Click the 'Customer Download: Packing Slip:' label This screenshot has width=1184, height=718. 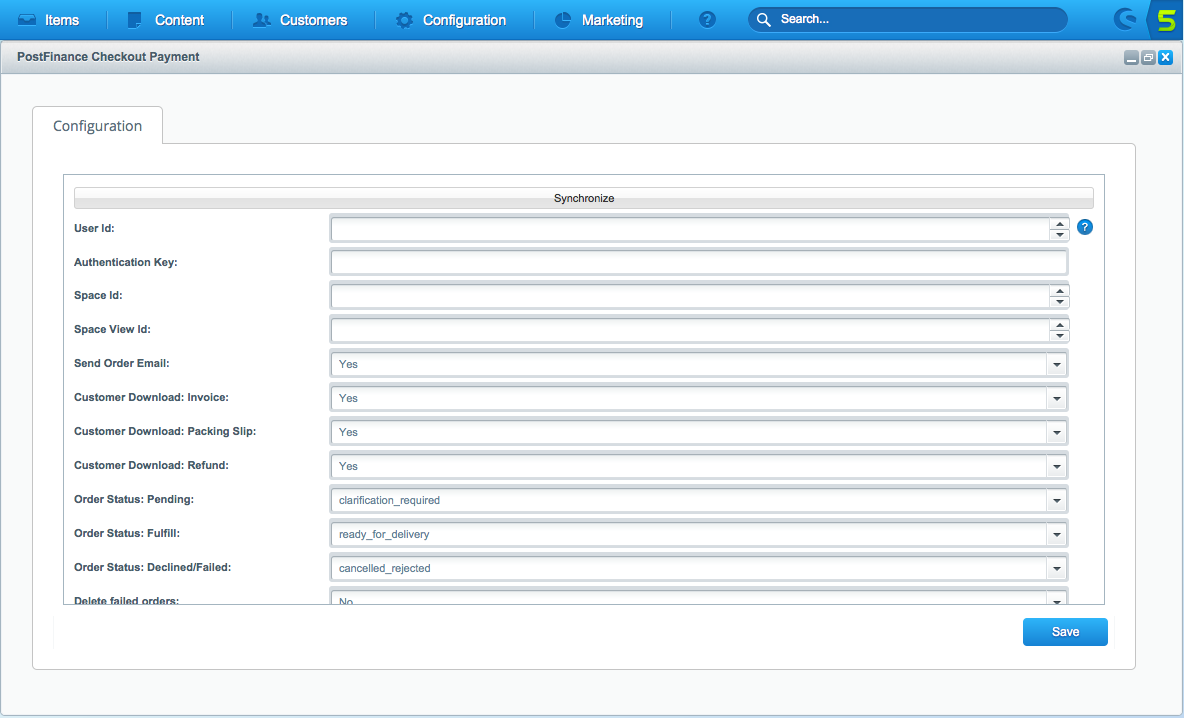165,431
